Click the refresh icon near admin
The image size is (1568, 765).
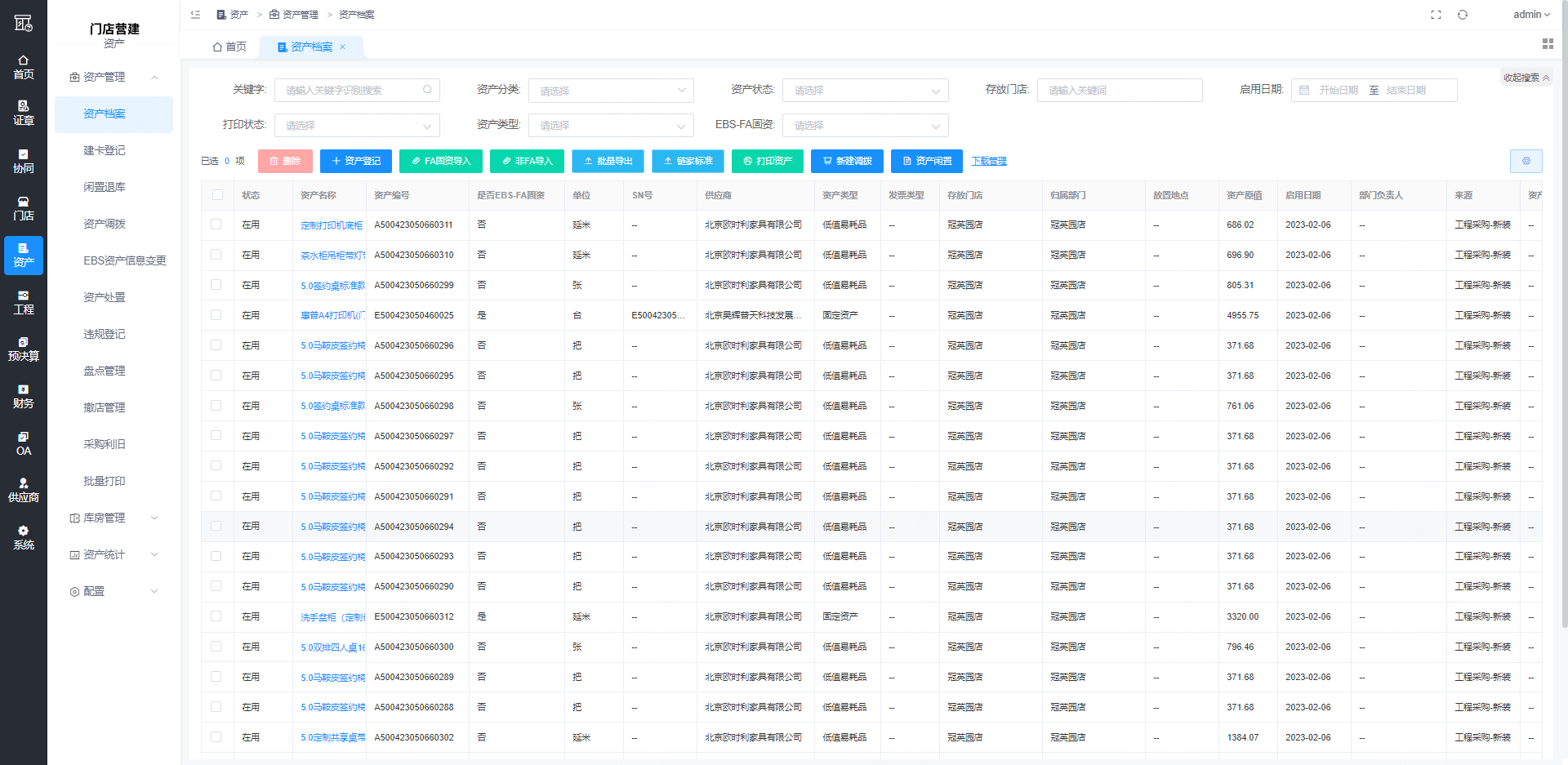pos(1463,15)
